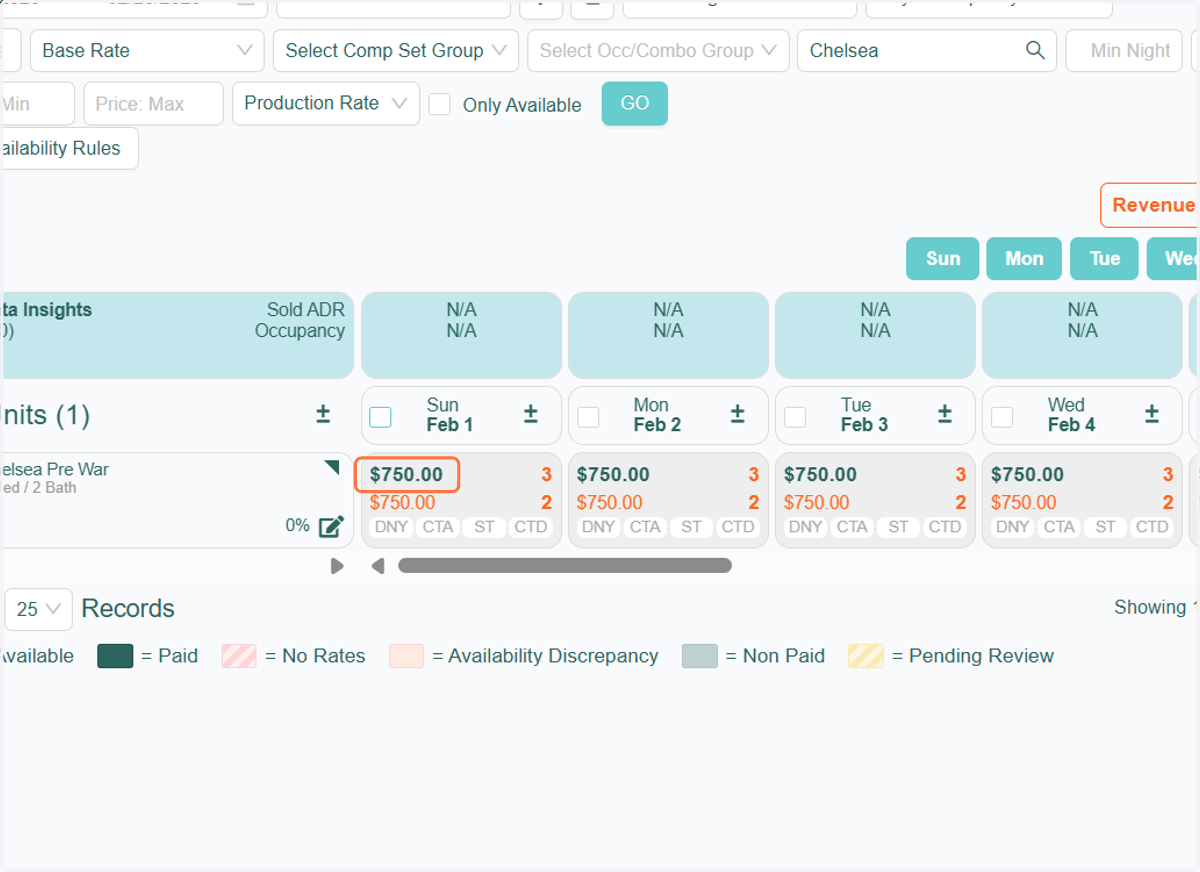Check the Tue Feb 3 column checkbox
This screenshot has width=1200, height=872.
(795, 416)
